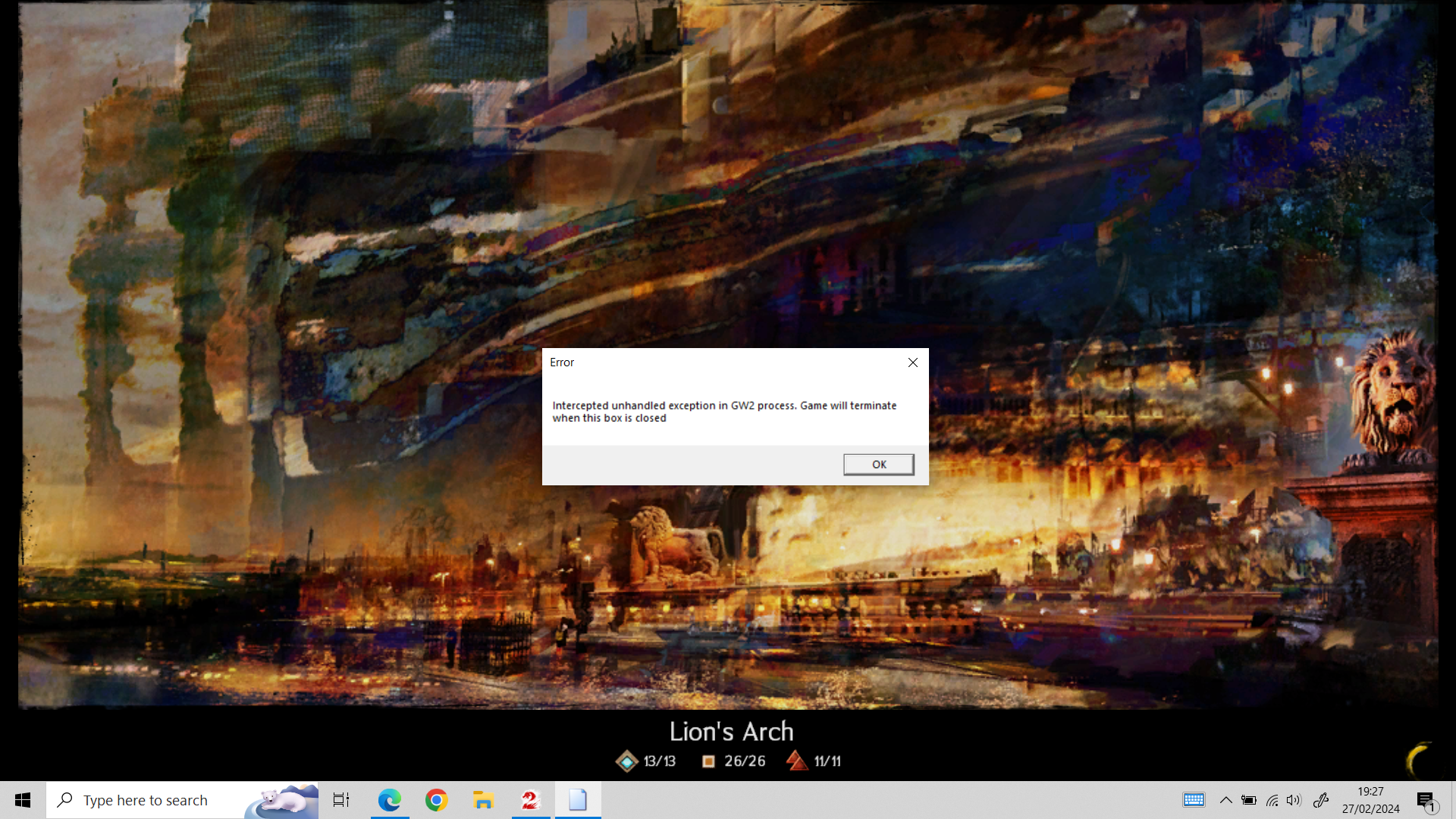Open the clock showing 19:27
Screen dimensions: 1456x819
[1371, 800]
